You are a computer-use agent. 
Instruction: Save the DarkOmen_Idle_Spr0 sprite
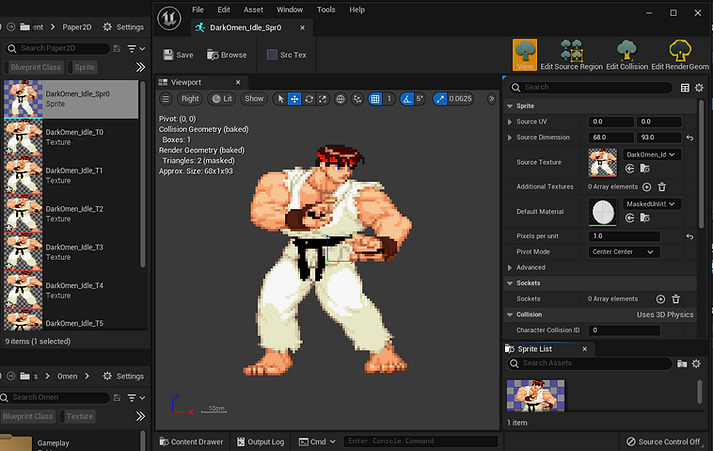pos(178,55)
